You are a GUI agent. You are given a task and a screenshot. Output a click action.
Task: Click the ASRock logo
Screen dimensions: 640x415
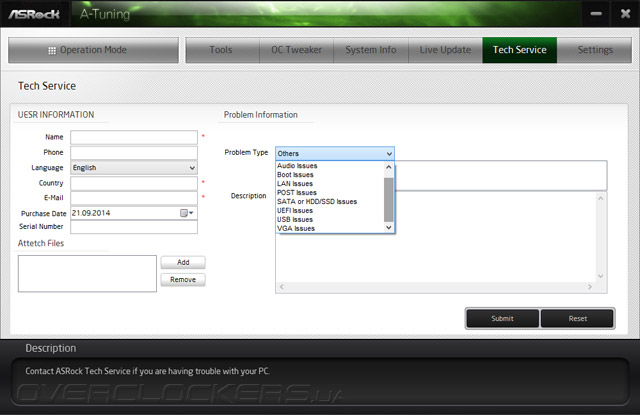tap(34, 15)
